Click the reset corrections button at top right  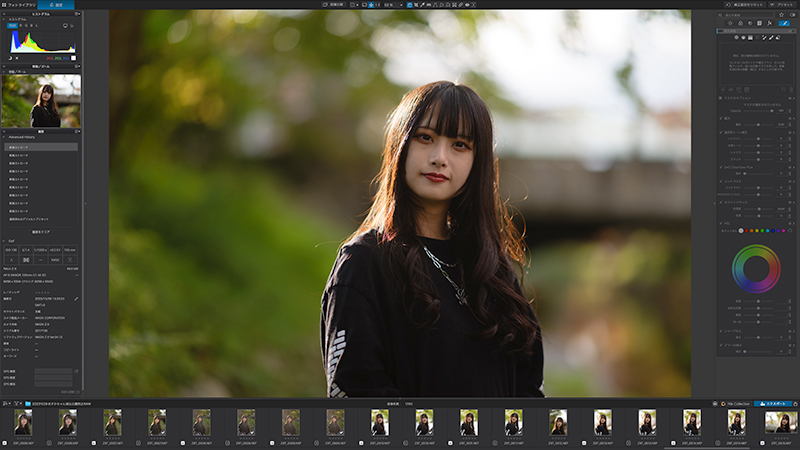pyautogui.click(x=745, y=5)
